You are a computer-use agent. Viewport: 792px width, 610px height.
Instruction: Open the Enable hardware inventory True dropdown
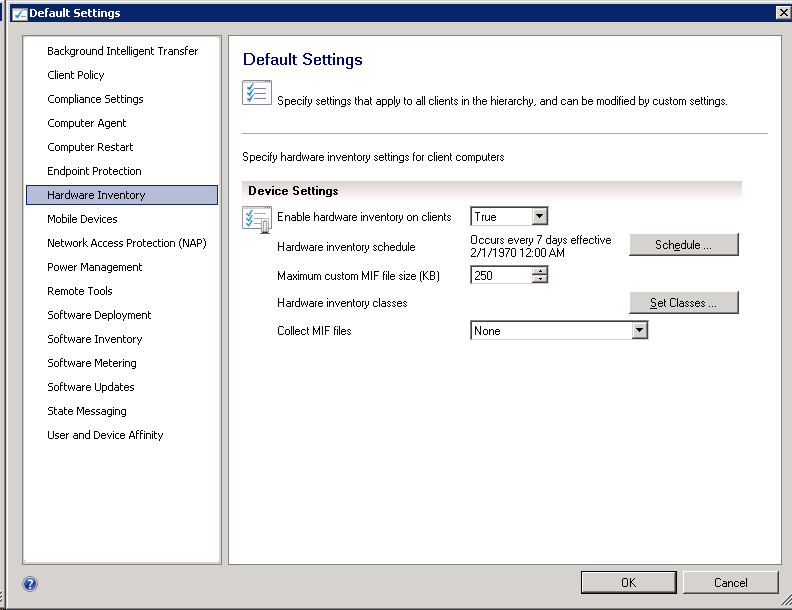(x=539, y=217)
